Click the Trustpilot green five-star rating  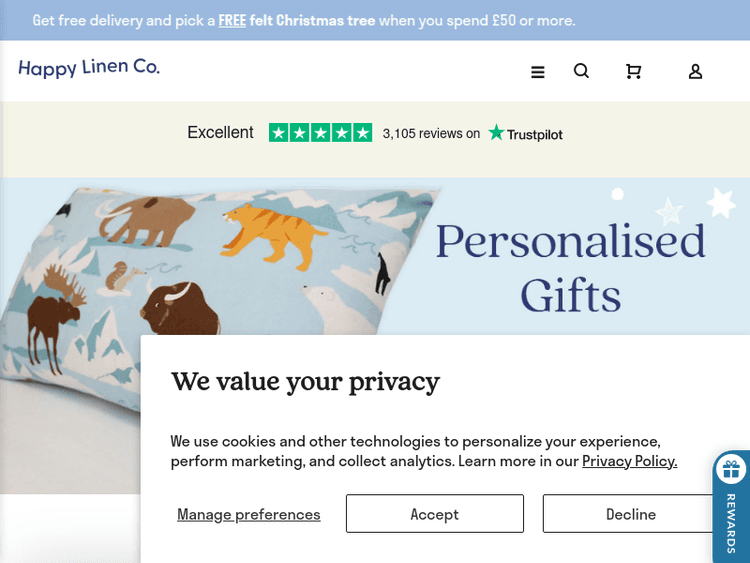320,133
